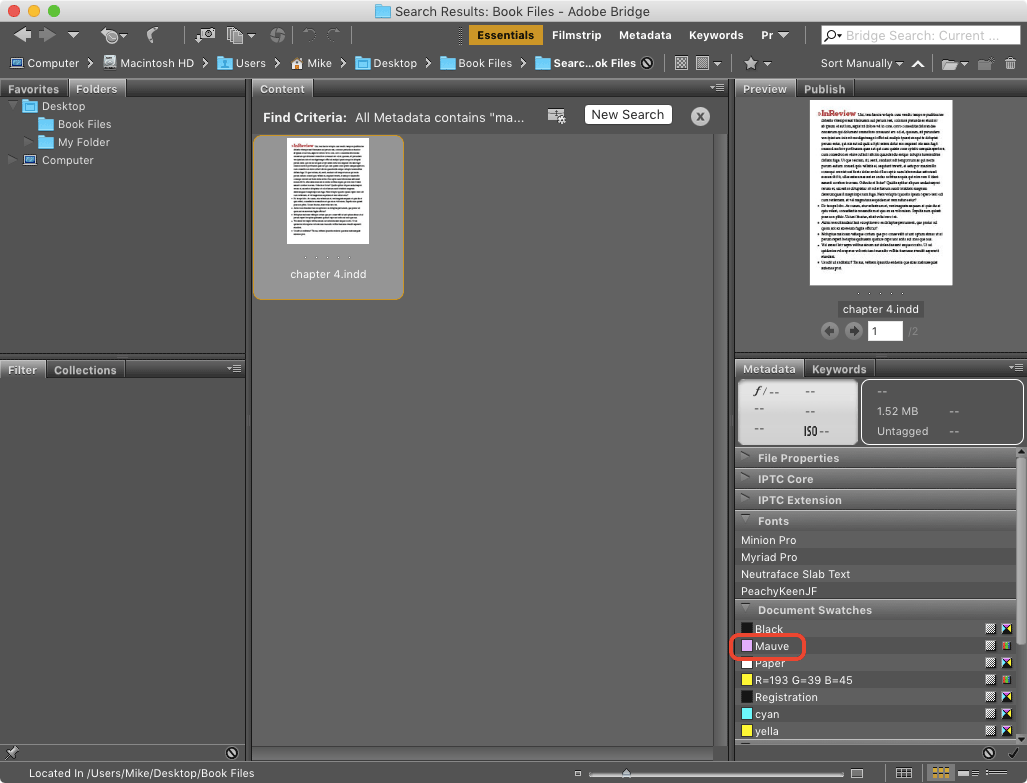Viewport: 1027px width, 783px height.
Task: Click the New Search button
Action: (627, 115)
